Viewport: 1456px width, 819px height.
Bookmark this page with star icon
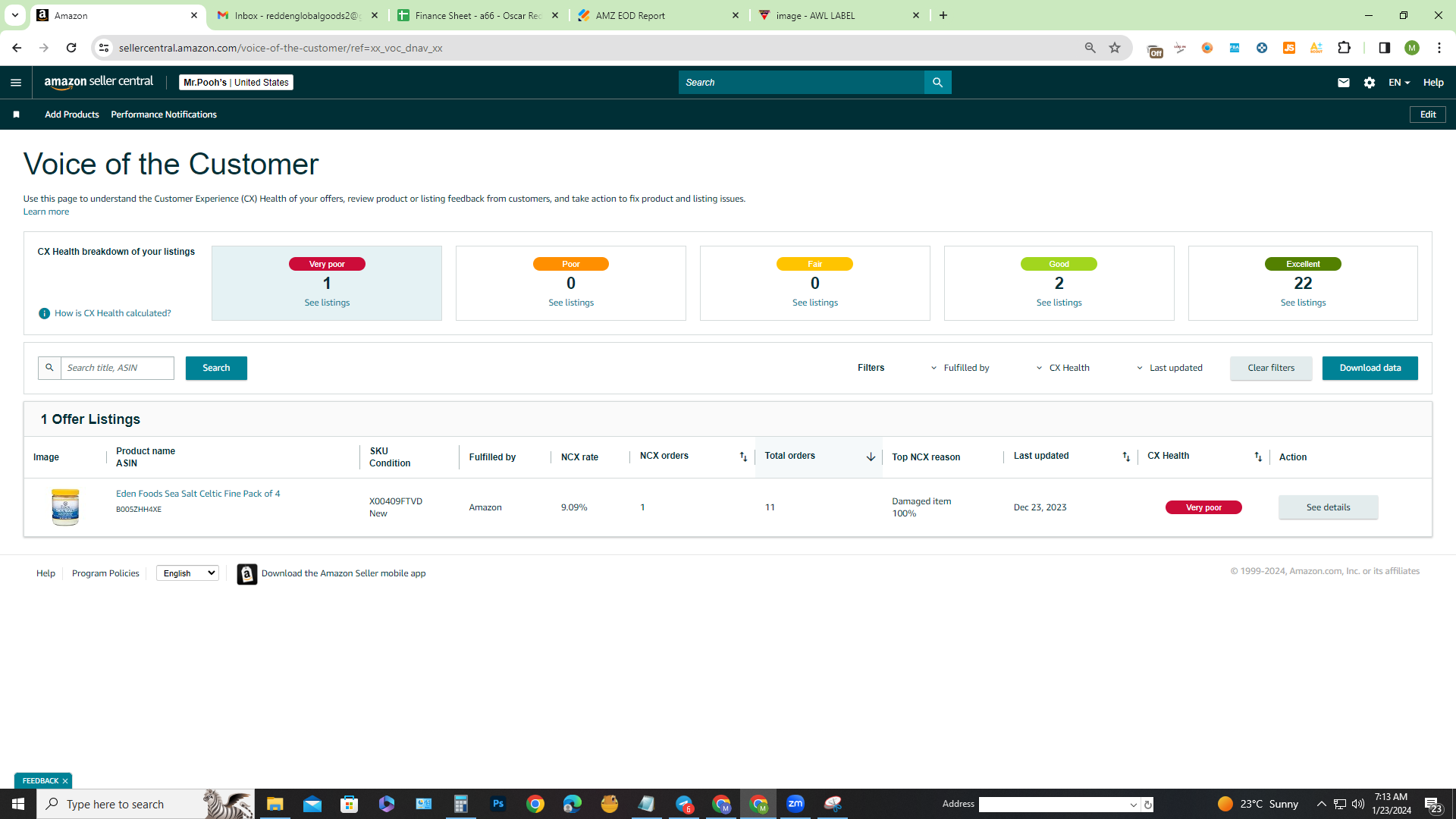point(1115,48)
